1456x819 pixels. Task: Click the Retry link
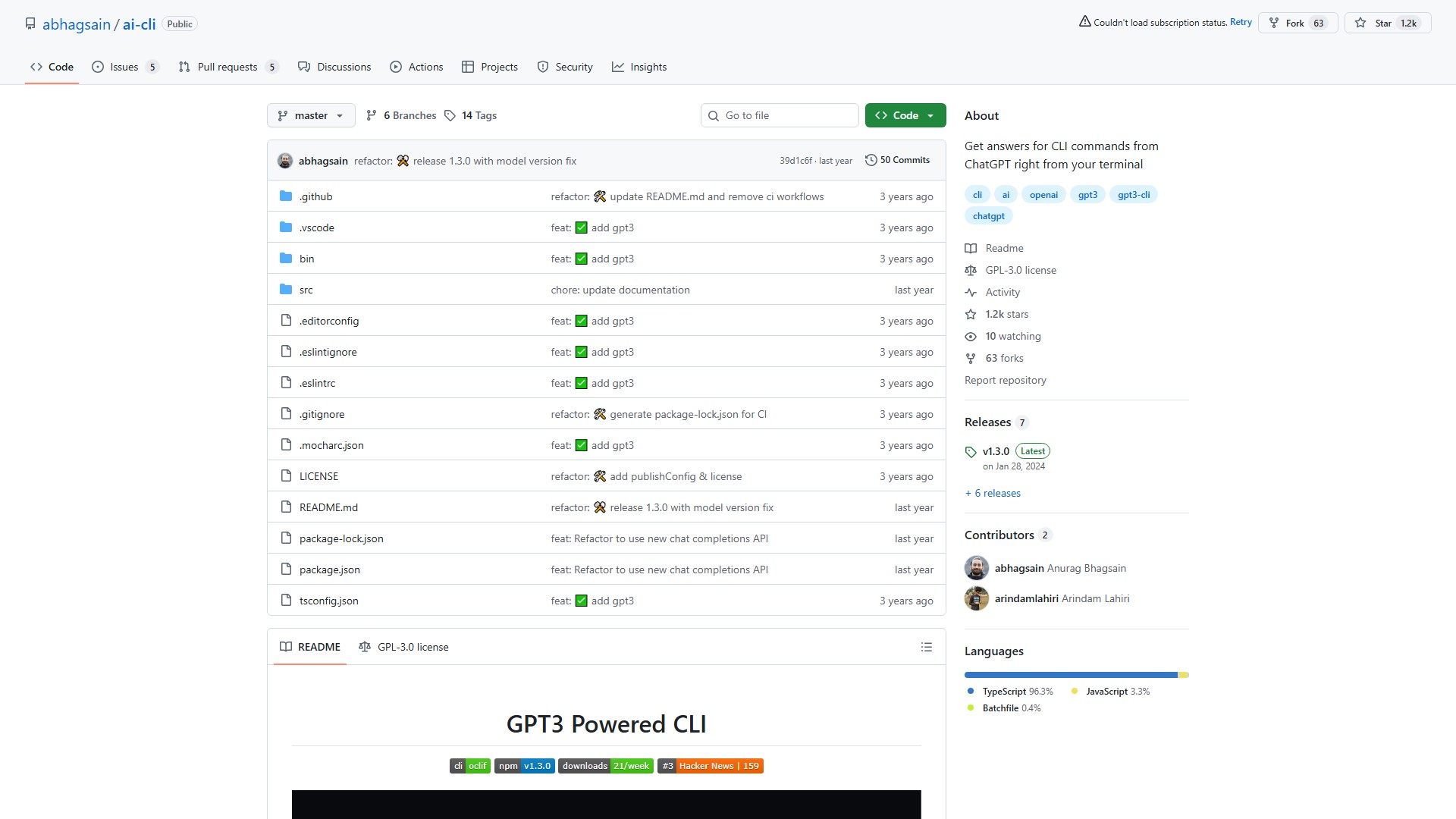coord(1241,22)
